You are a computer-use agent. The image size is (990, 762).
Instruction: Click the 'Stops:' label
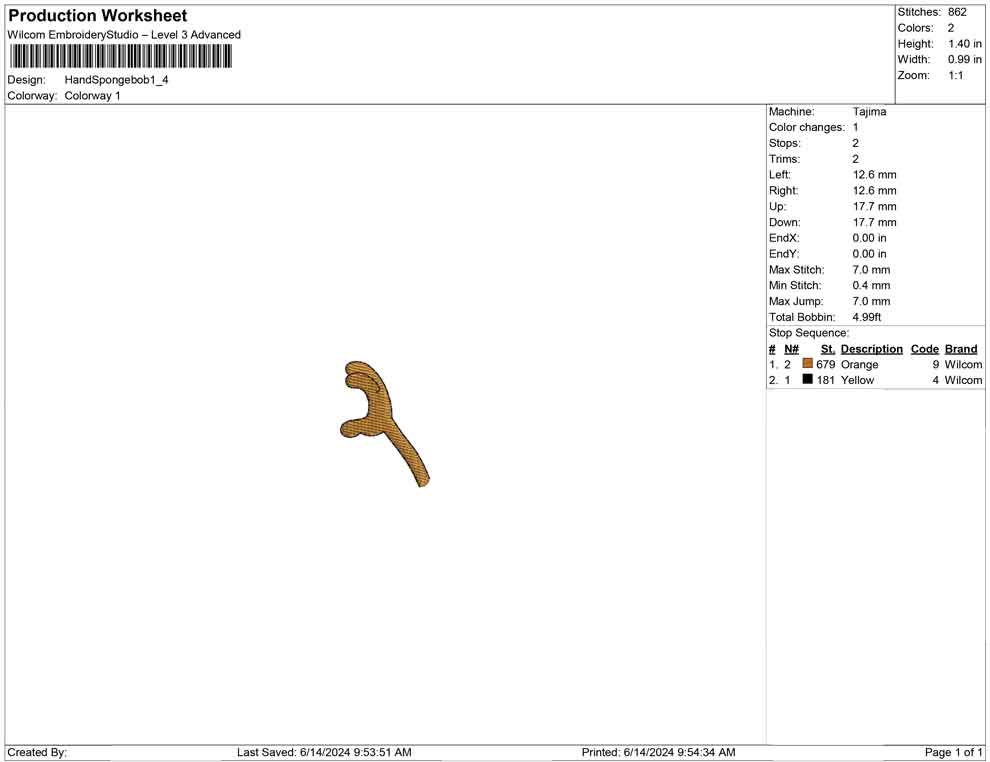785,143
